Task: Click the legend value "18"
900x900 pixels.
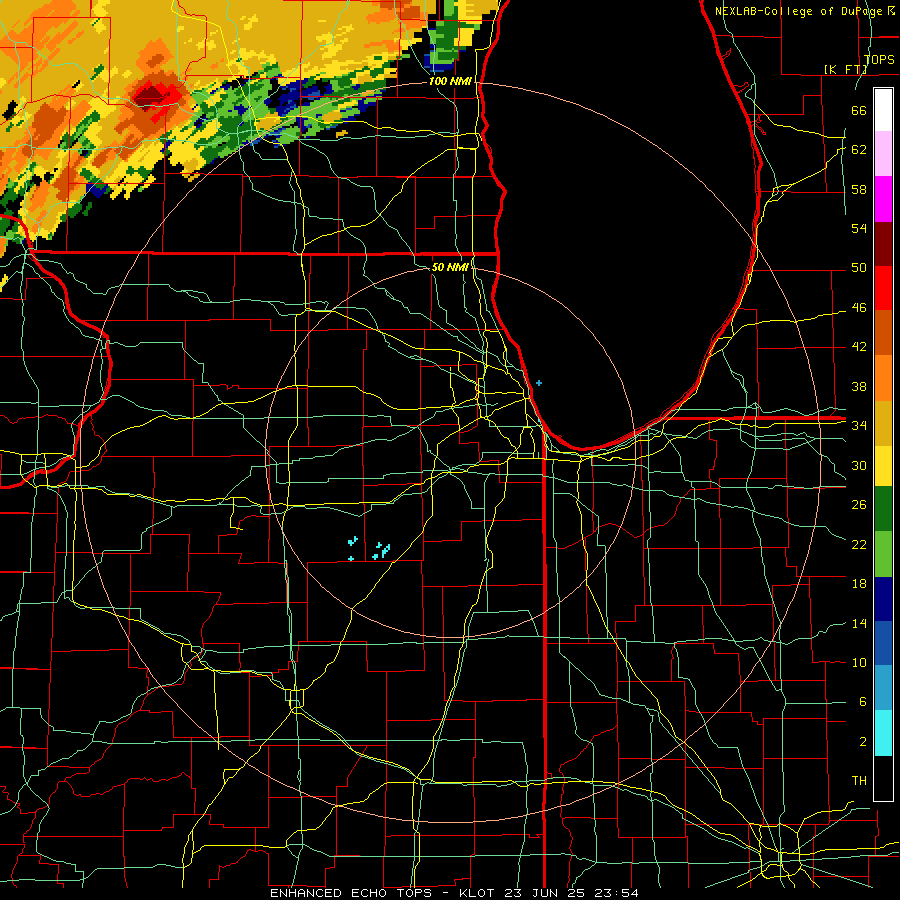Action: 859,584
